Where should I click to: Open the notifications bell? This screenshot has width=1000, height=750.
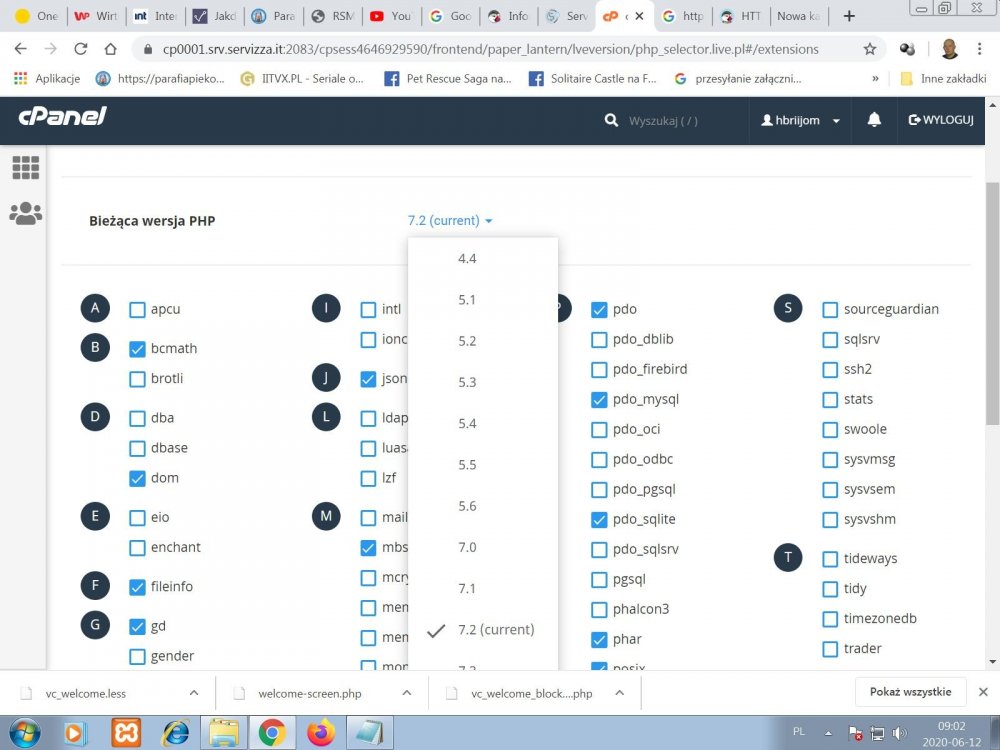874,119
